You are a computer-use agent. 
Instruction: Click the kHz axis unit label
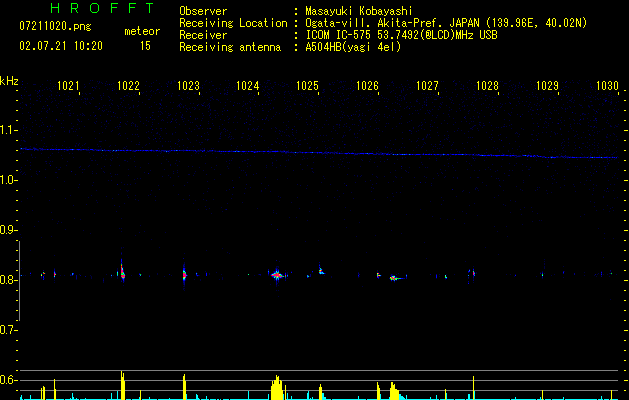(9, 81)
